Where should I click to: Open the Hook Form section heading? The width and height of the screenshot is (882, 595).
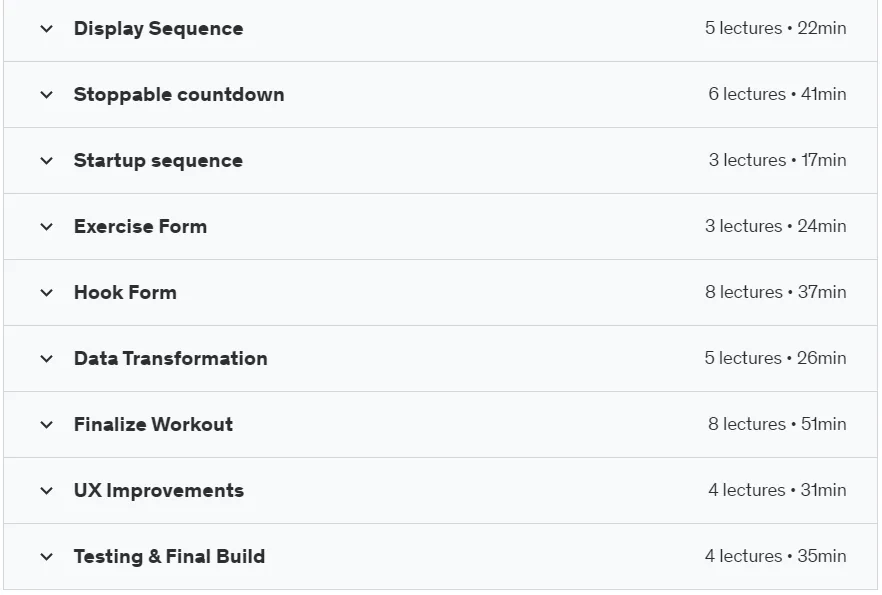point(125,292)
